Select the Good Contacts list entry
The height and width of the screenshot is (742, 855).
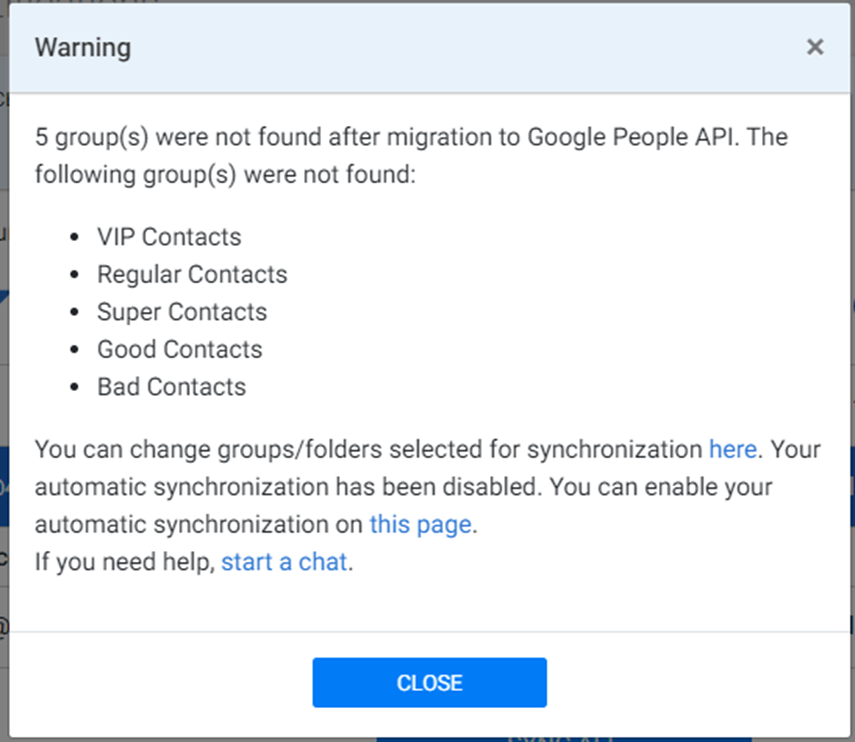coord(179,349)
